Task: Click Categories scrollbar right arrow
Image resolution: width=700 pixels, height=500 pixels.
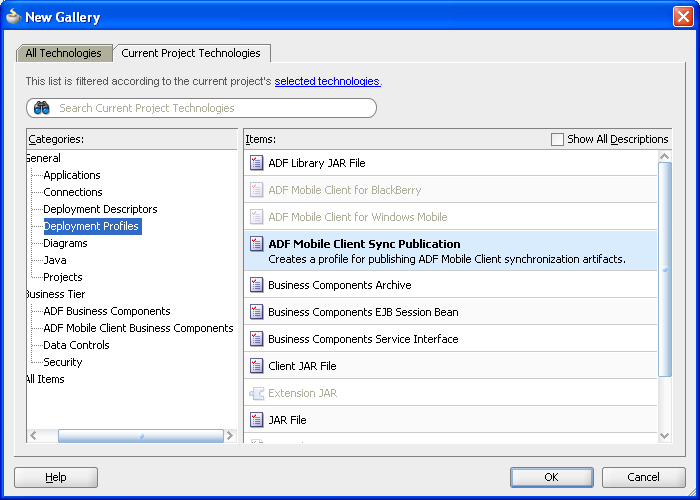Action: pyautogui.click(x=229, y=436)
